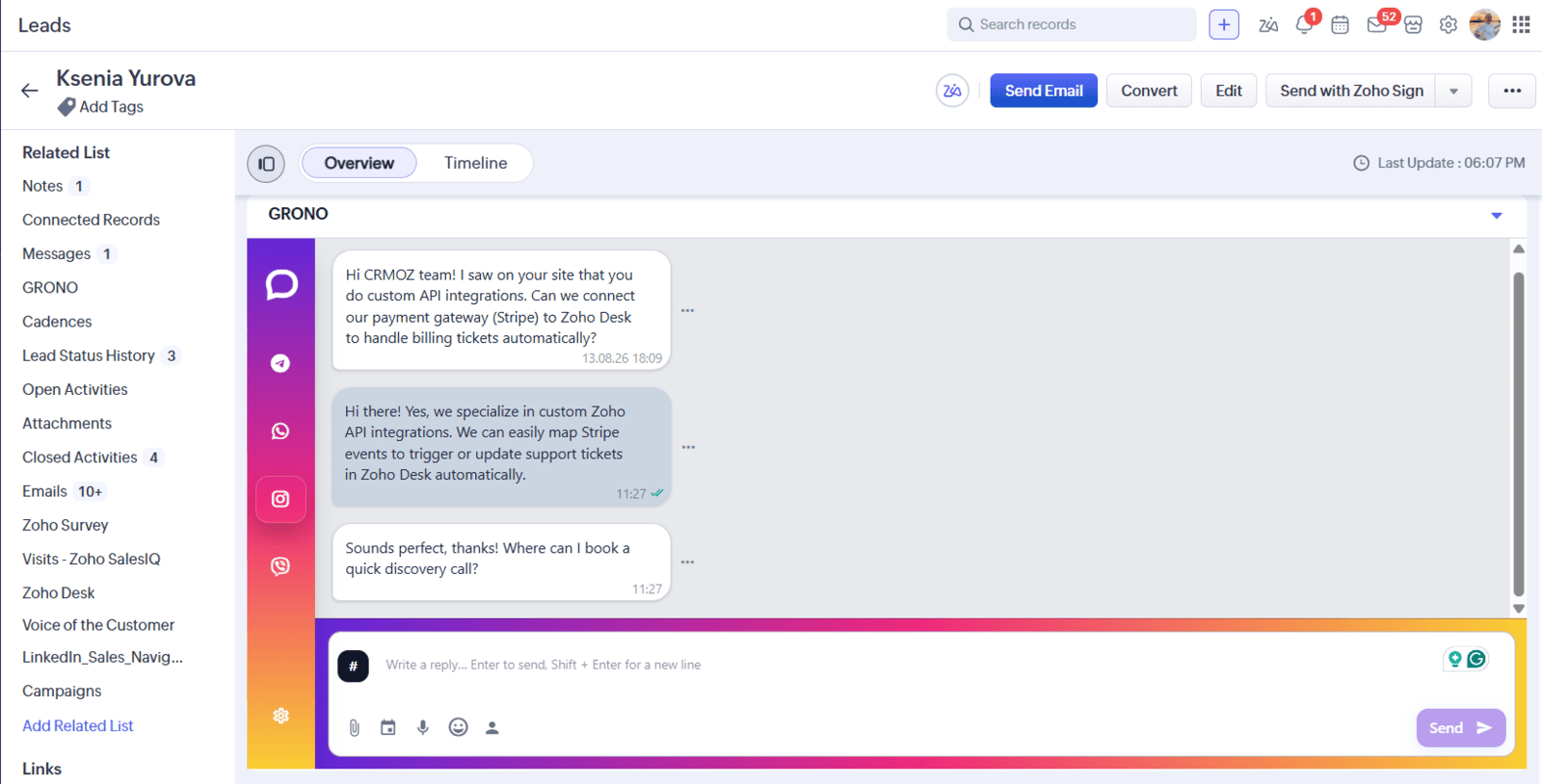The height and width of the screenshot is (784, 1542).
Task: Open Campaigns related list
Action: [x=62, y=692]
